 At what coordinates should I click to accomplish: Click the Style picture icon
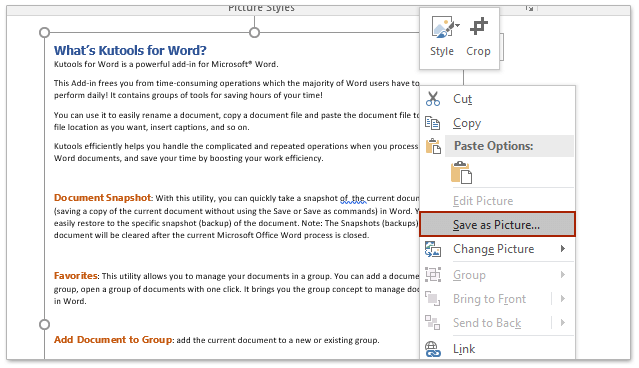tap(443, 28)
